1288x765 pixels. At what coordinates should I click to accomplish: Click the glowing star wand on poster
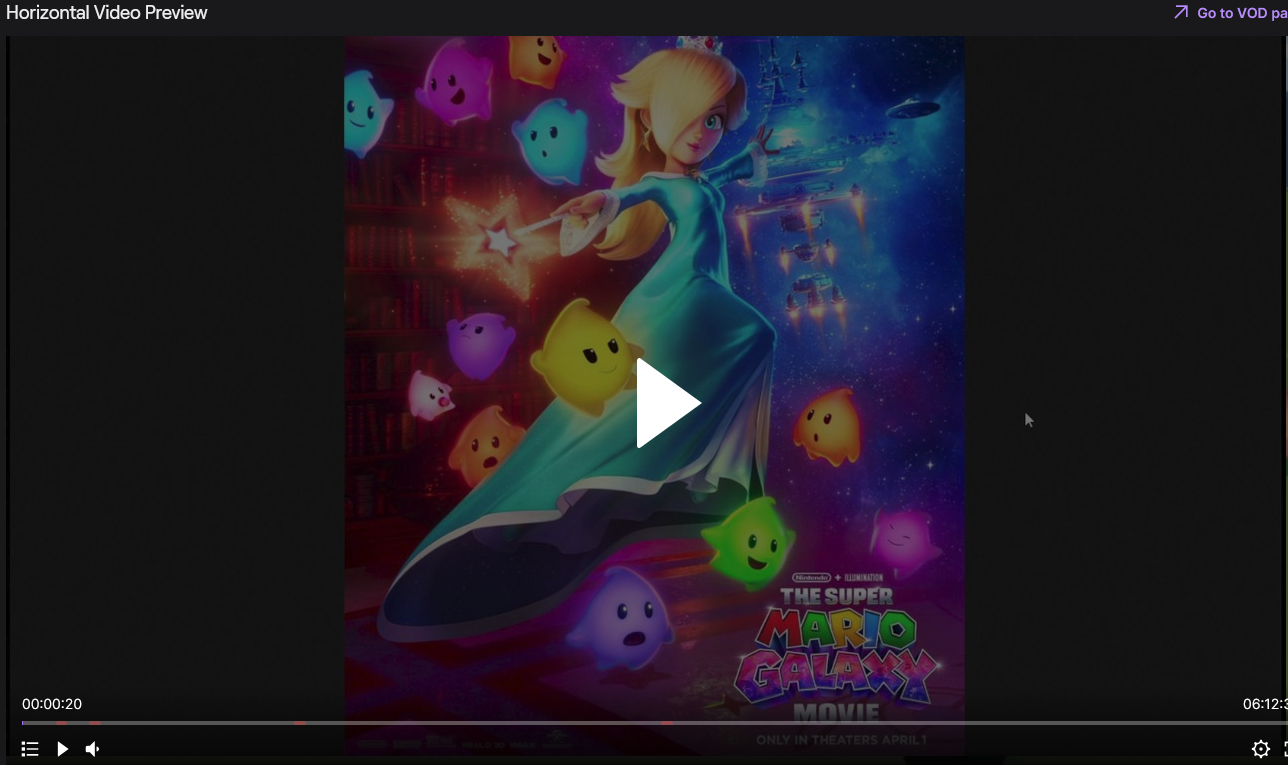pyautogui.click(x=495, y=240)
